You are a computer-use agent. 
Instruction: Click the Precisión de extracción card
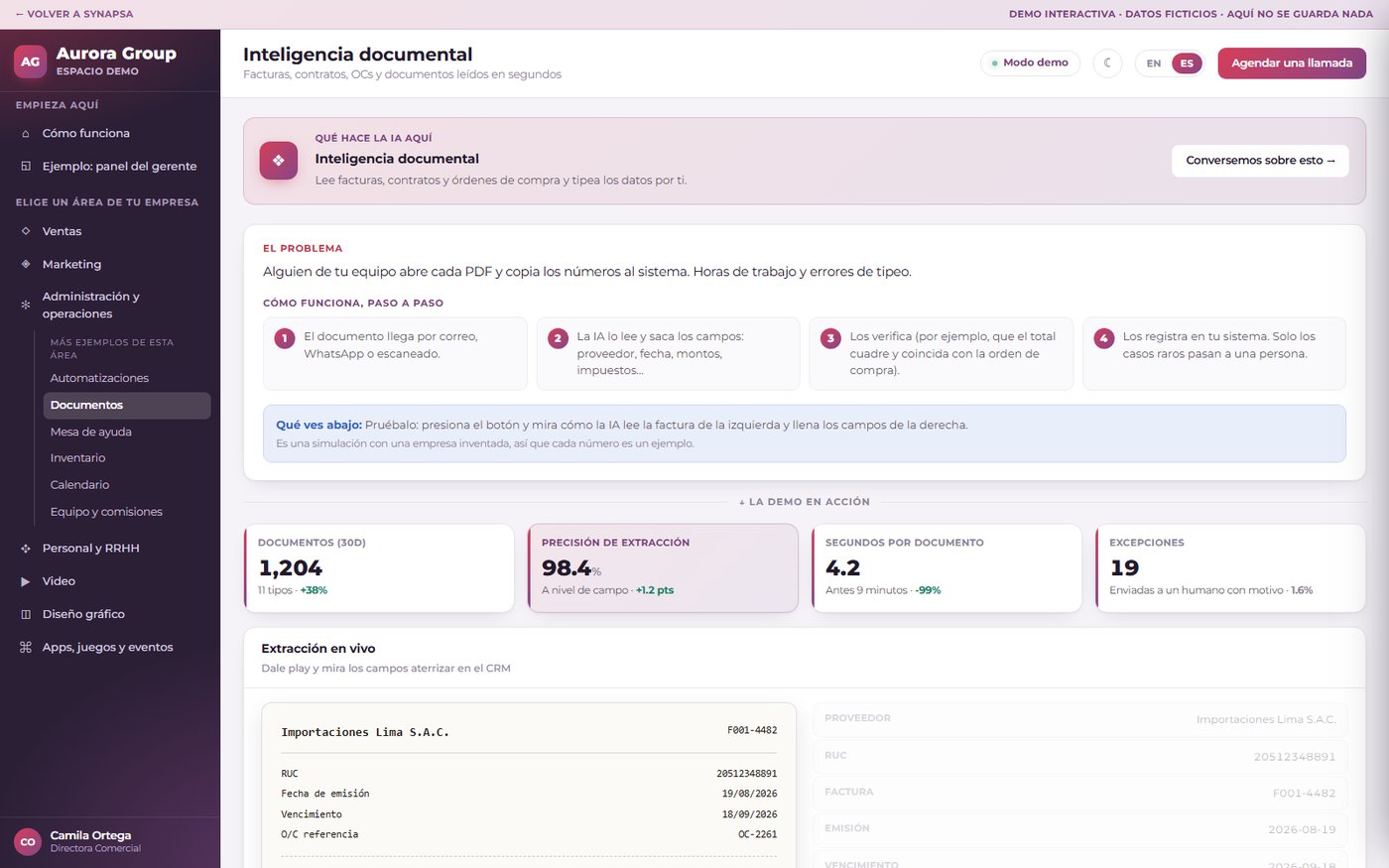point(663,568)
